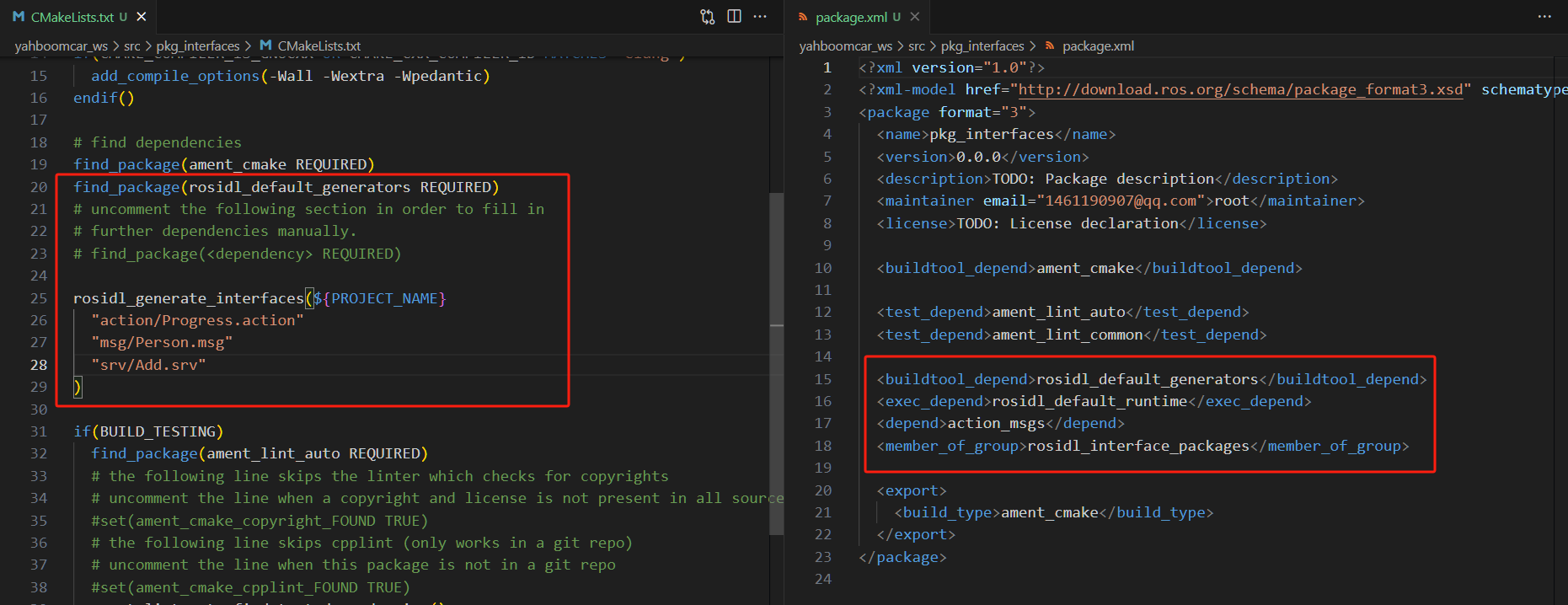The width and height of the screenshot is (1568, 605).
Task: Click the endif() statement
Action: [104, 98]
